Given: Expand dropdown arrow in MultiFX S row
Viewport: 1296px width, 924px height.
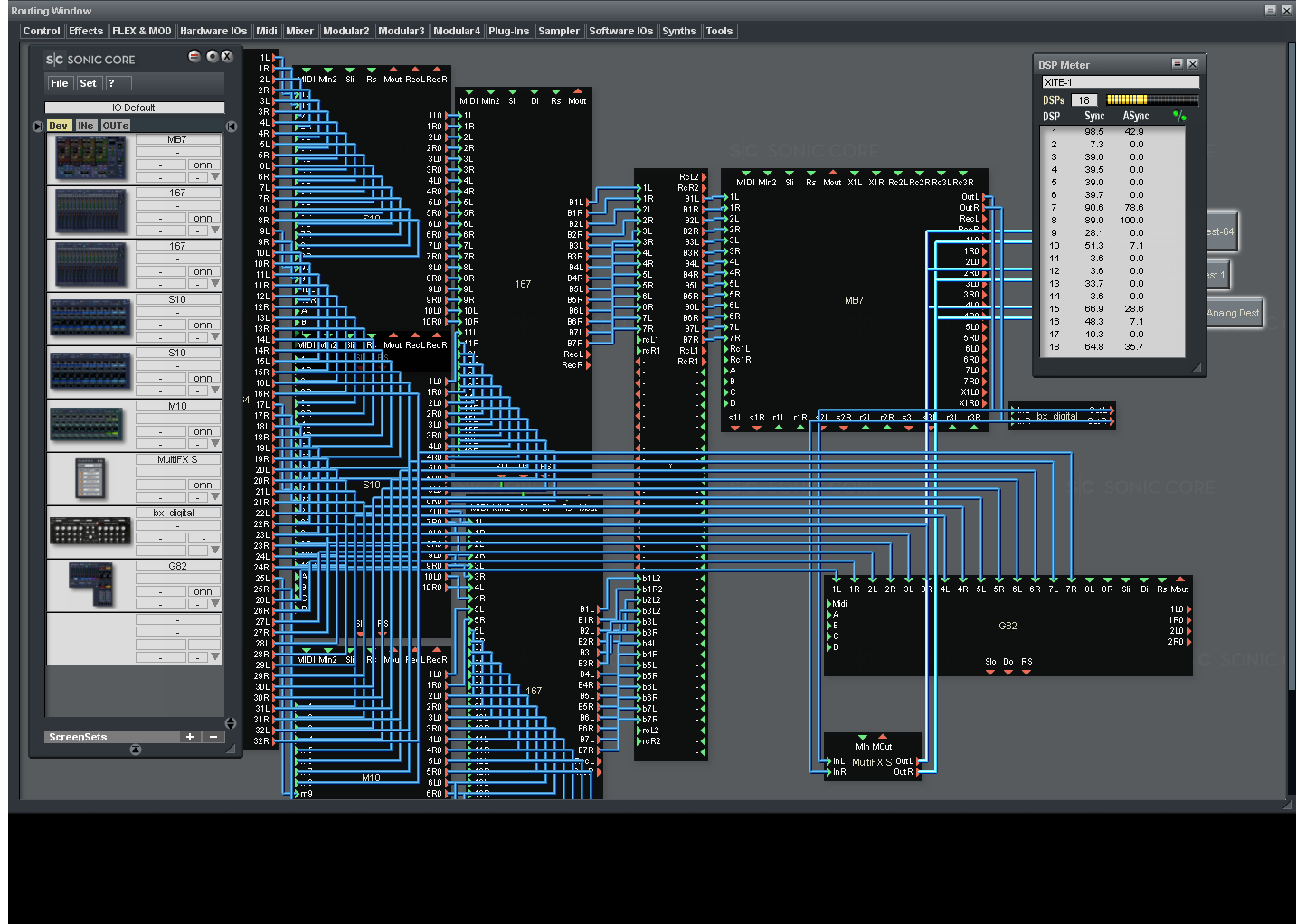Looking at the screenshot, I should (215, 497).
